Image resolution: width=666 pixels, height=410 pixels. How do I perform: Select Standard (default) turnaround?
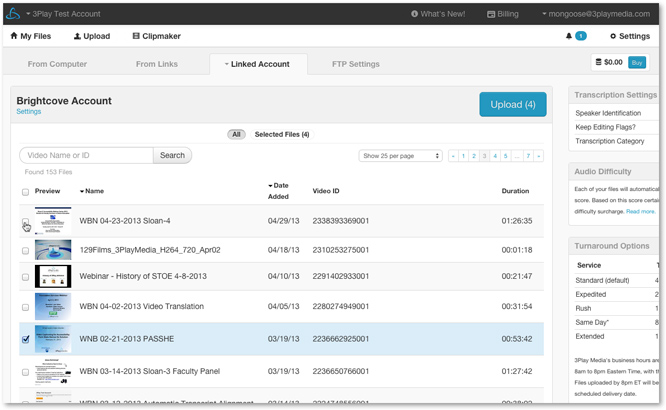click(602, 280)
